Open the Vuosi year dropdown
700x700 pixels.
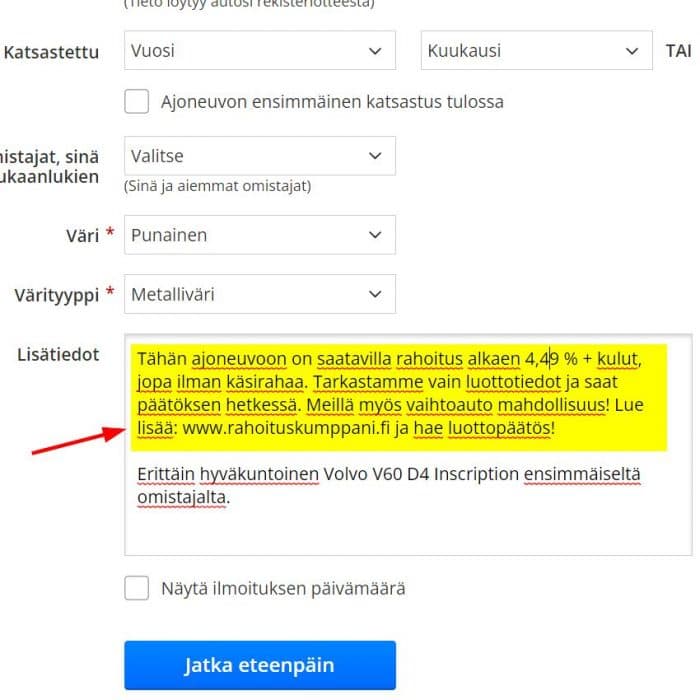(x=259, y=51)
